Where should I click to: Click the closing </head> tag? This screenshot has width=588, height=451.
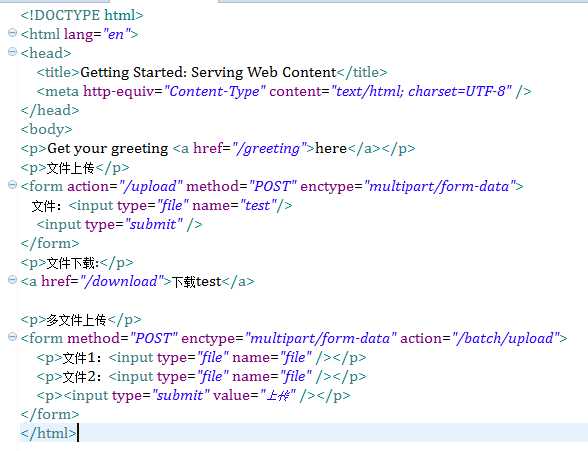point(50,110)
